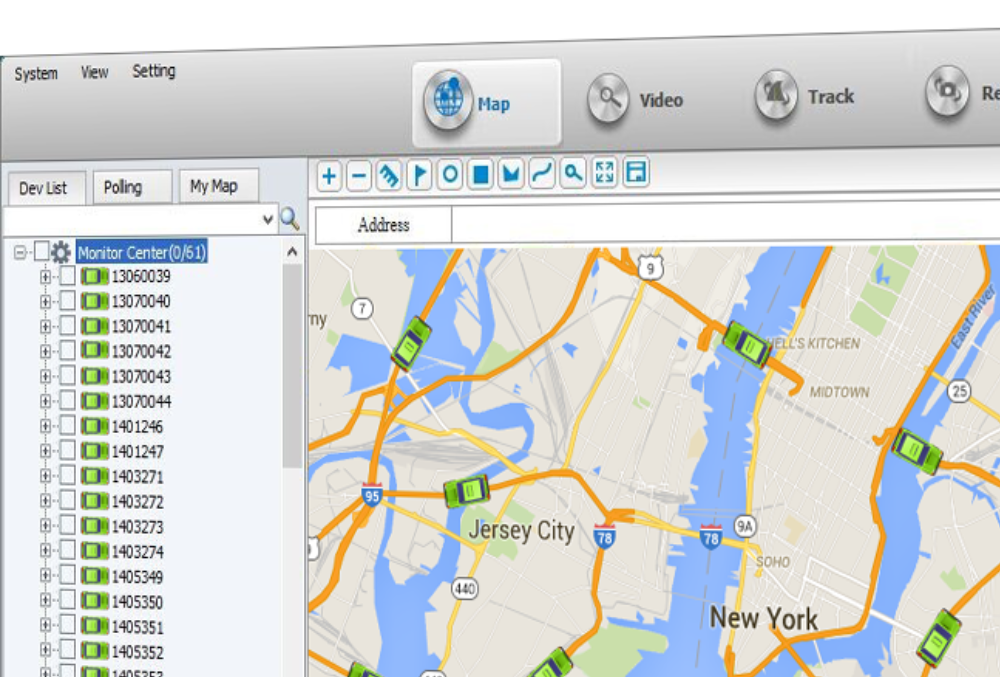Select device label 1405351
Screen dimensions: 1000x677
[137, 627]
